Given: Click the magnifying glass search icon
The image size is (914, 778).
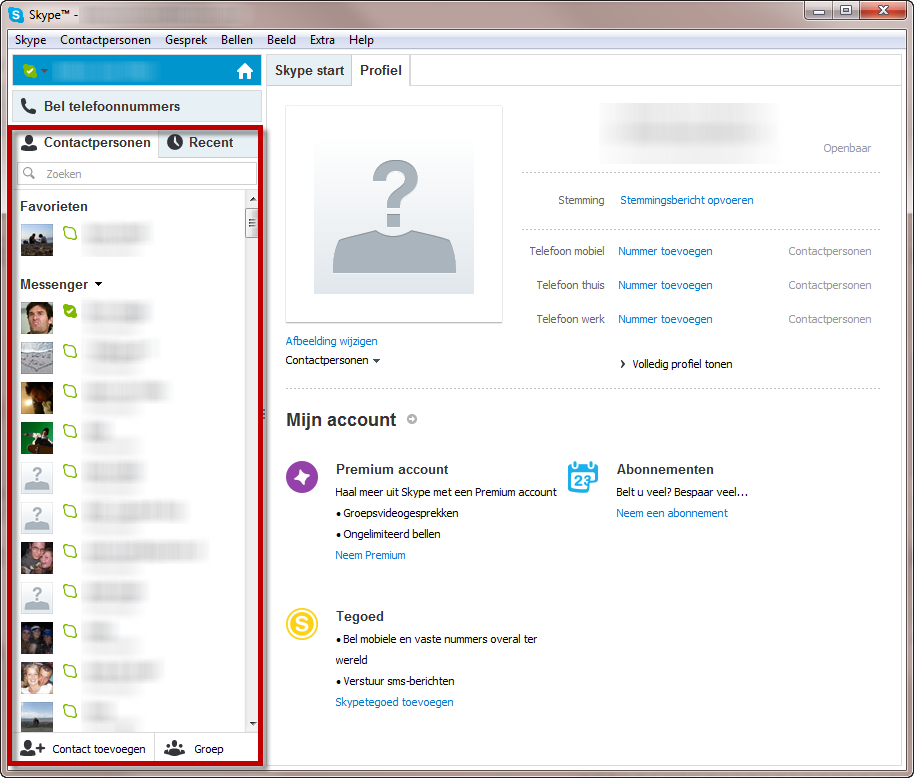Looking at the screenshot, I should point(29,173).
